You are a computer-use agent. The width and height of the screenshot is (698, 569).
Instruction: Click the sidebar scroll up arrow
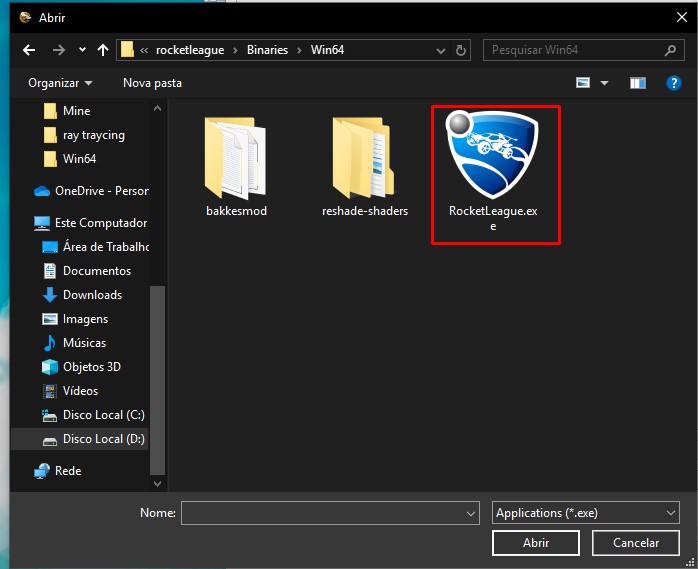pos(158,108)
